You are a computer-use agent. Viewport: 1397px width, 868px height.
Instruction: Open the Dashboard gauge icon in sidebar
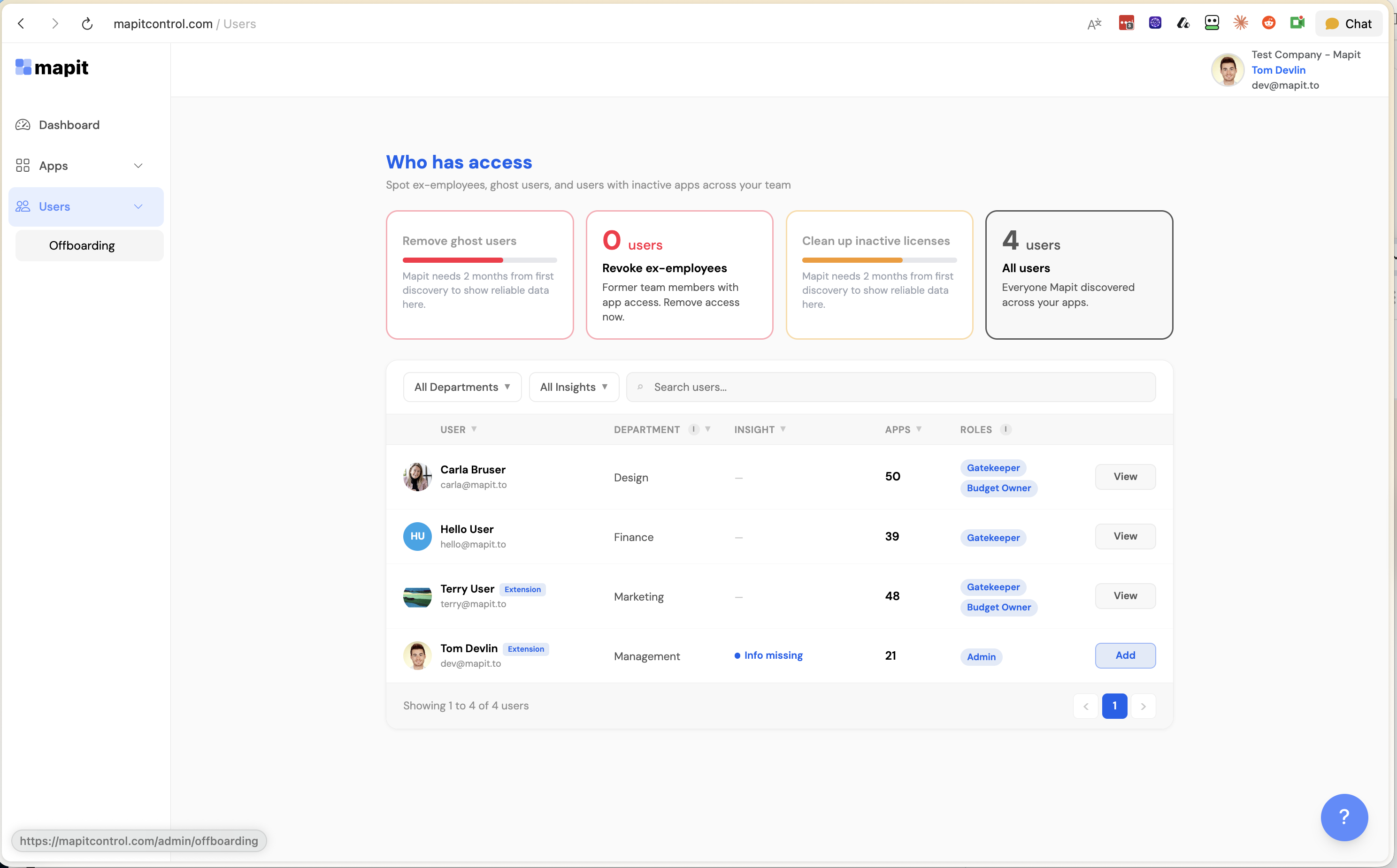23,125
